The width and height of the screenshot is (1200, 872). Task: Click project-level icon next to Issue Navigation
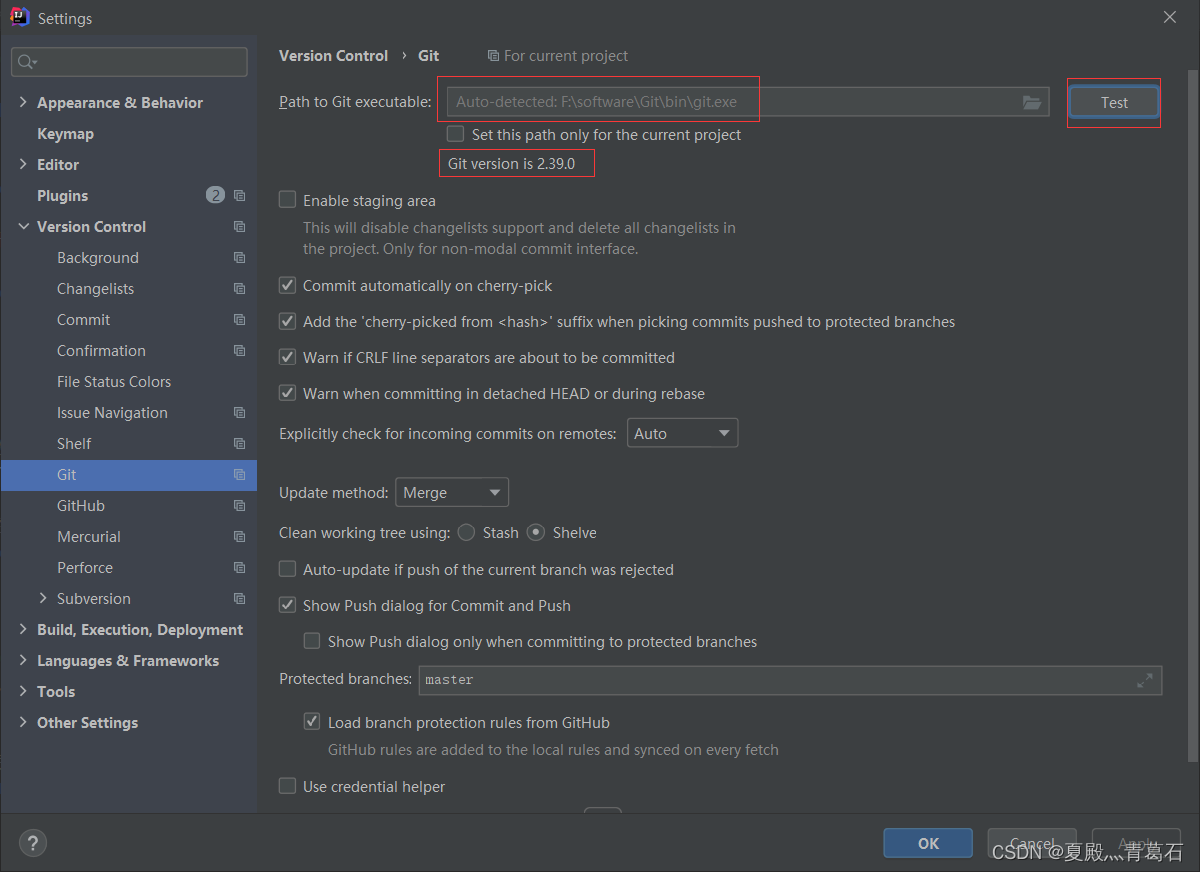coord(239,413)
